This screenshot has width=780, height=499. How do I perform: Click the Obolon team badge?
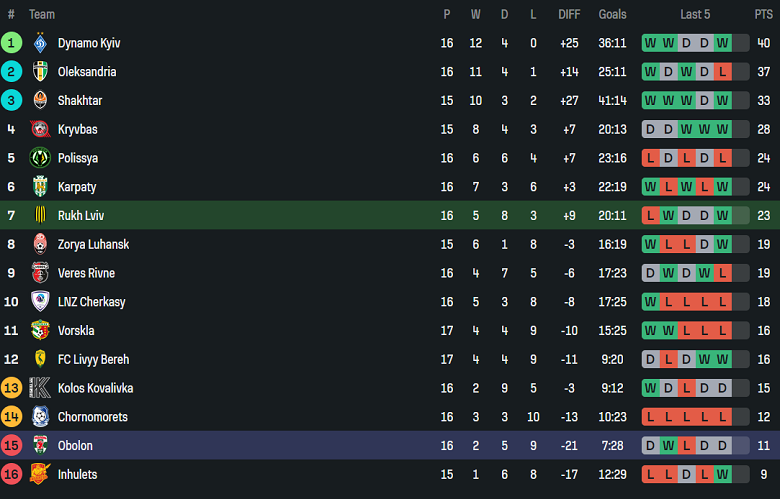(x=40, y=446)
